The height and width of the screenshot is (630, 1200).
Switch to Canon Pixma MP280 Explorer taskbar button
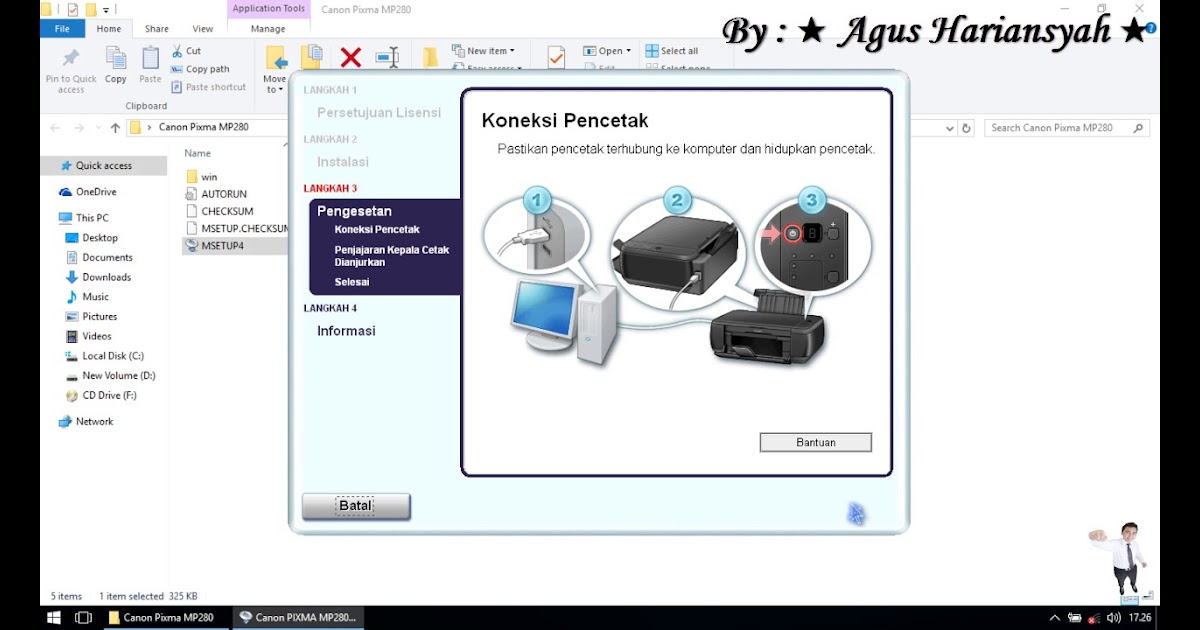tap(166, 618)
